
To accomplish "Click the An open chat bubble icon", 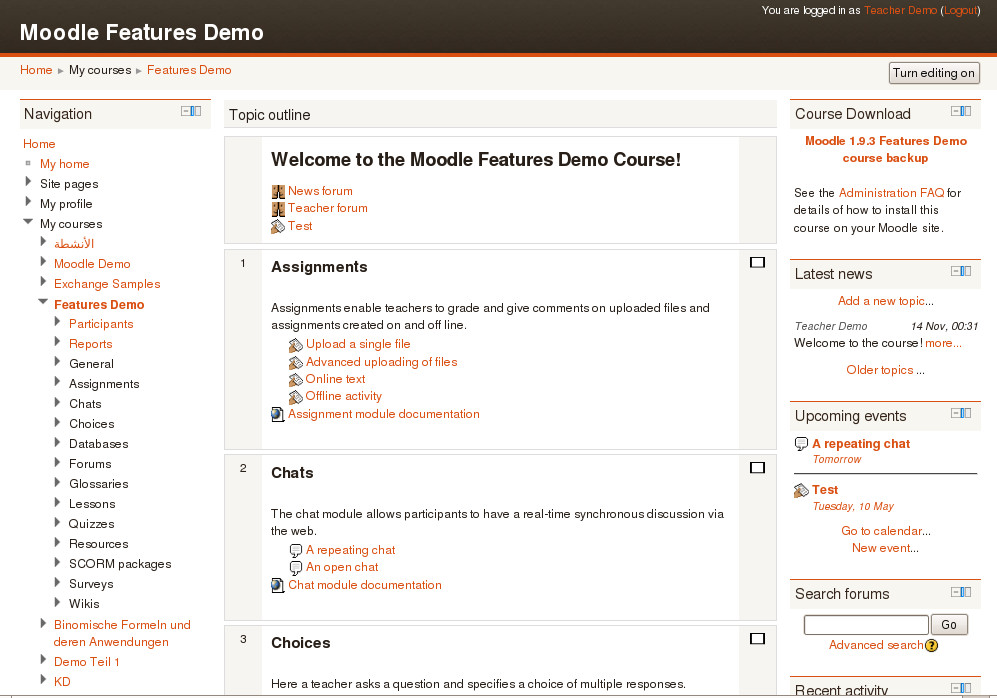I will tap(296, 568).
